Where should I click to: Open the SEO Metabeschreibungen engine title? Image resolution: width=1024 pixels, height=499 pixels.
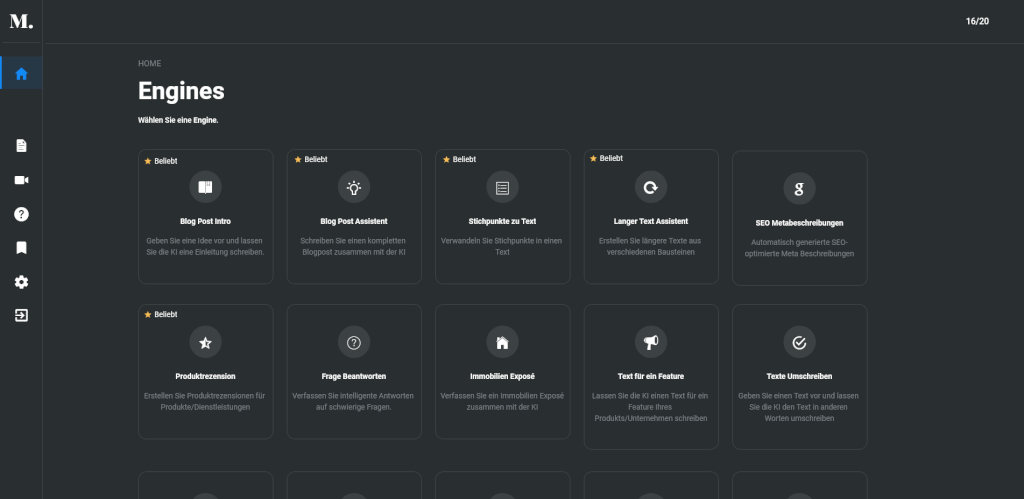[799, 223]
